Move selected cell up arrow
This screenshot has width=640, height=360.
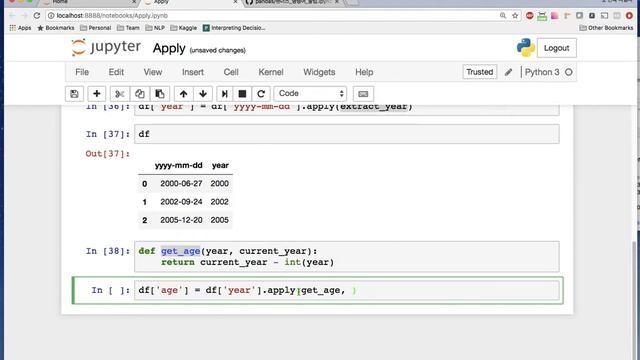click(x=184, y=94)
